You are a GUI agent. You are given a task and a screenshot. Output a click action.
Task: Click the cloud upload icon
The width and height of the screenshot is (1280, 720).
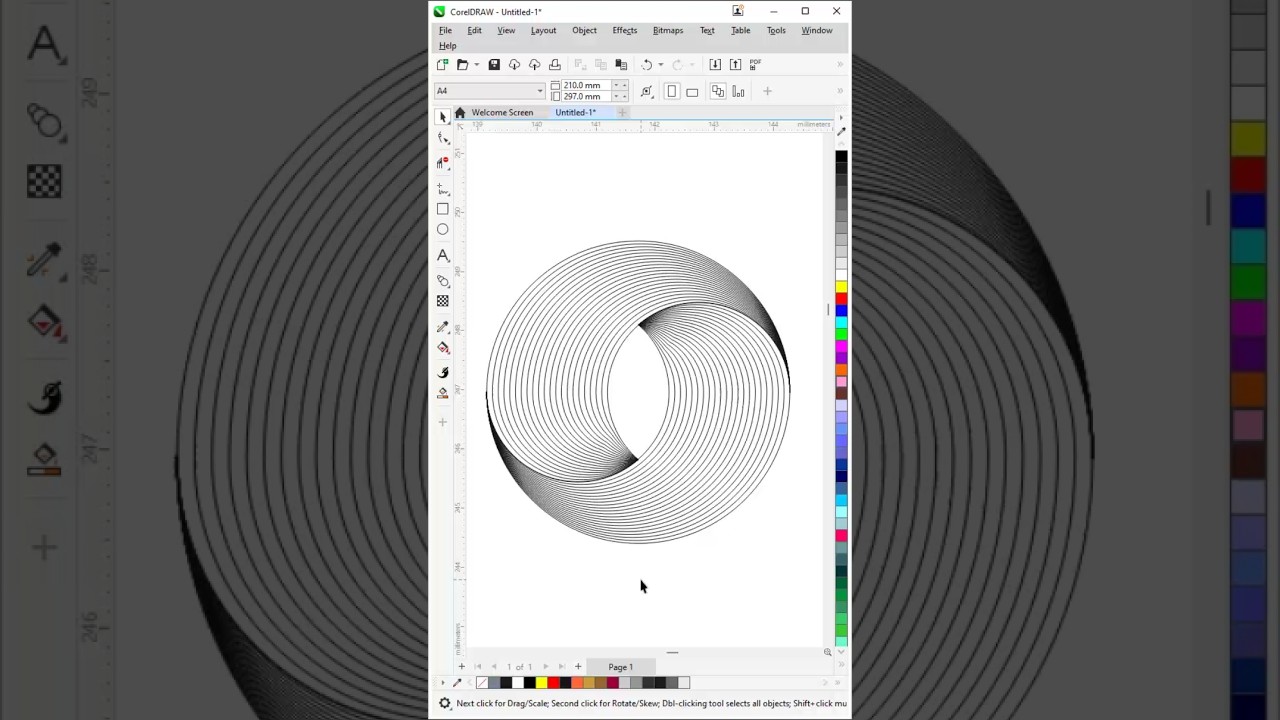pos(534,65)
